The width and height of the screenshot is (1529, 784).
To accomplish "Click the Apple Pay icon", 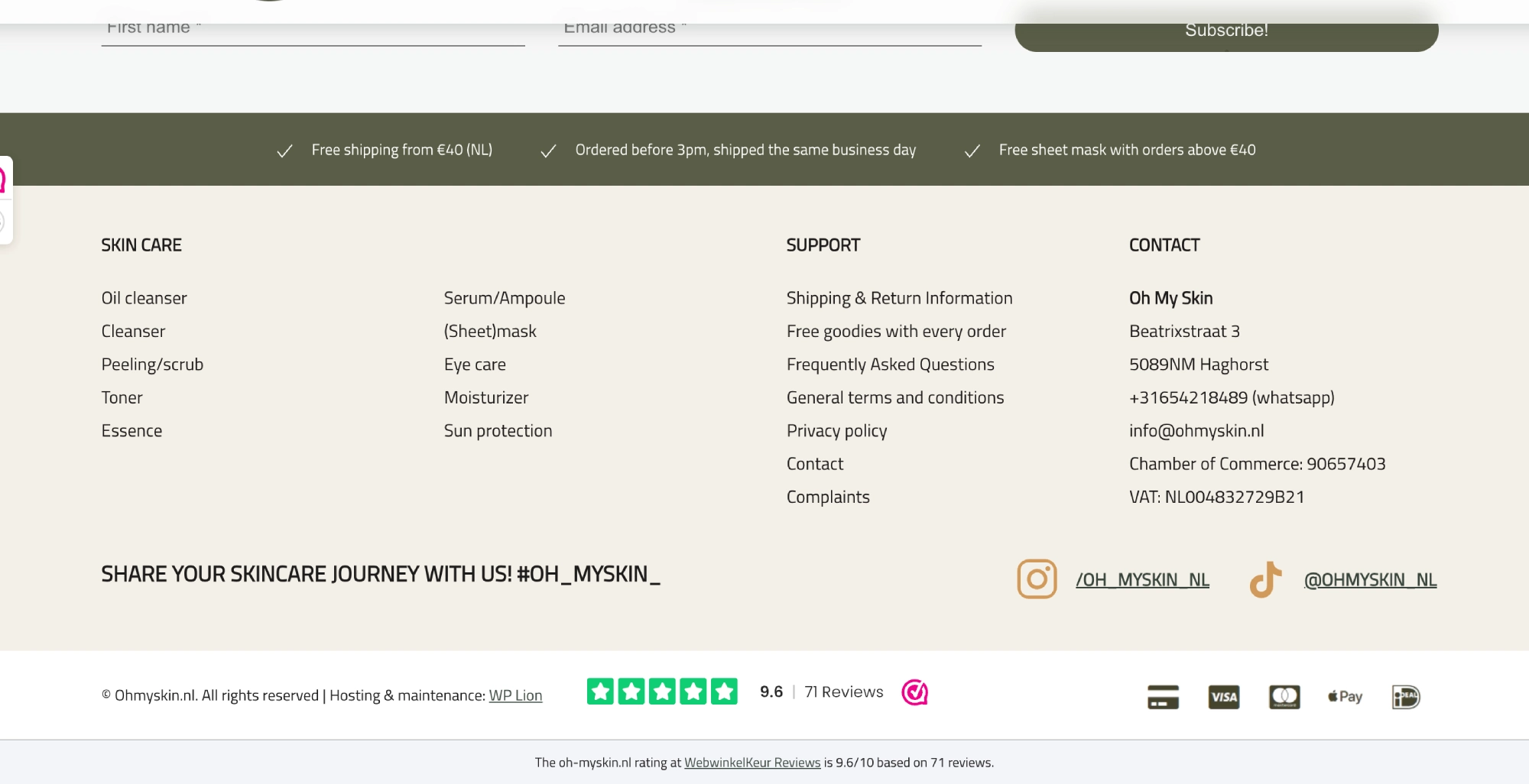I will coord(1345,697).
